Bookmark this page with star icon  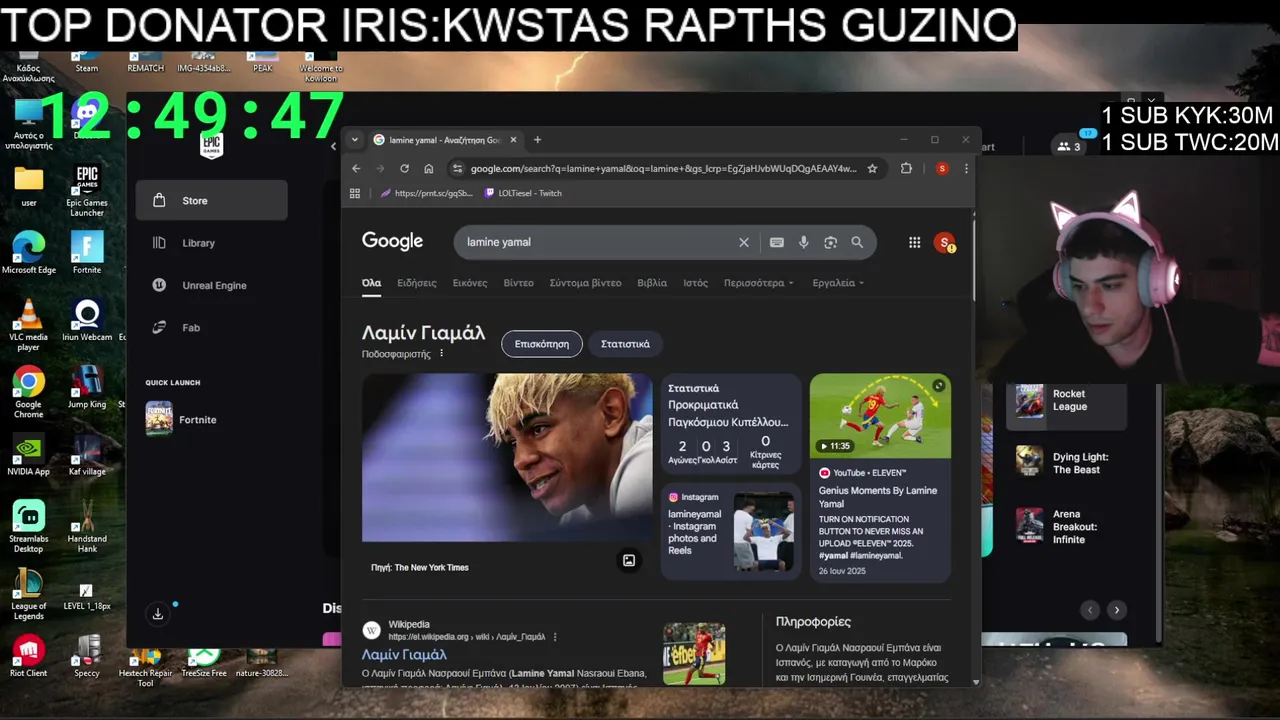pyautogui.click(x=872, y=169)
